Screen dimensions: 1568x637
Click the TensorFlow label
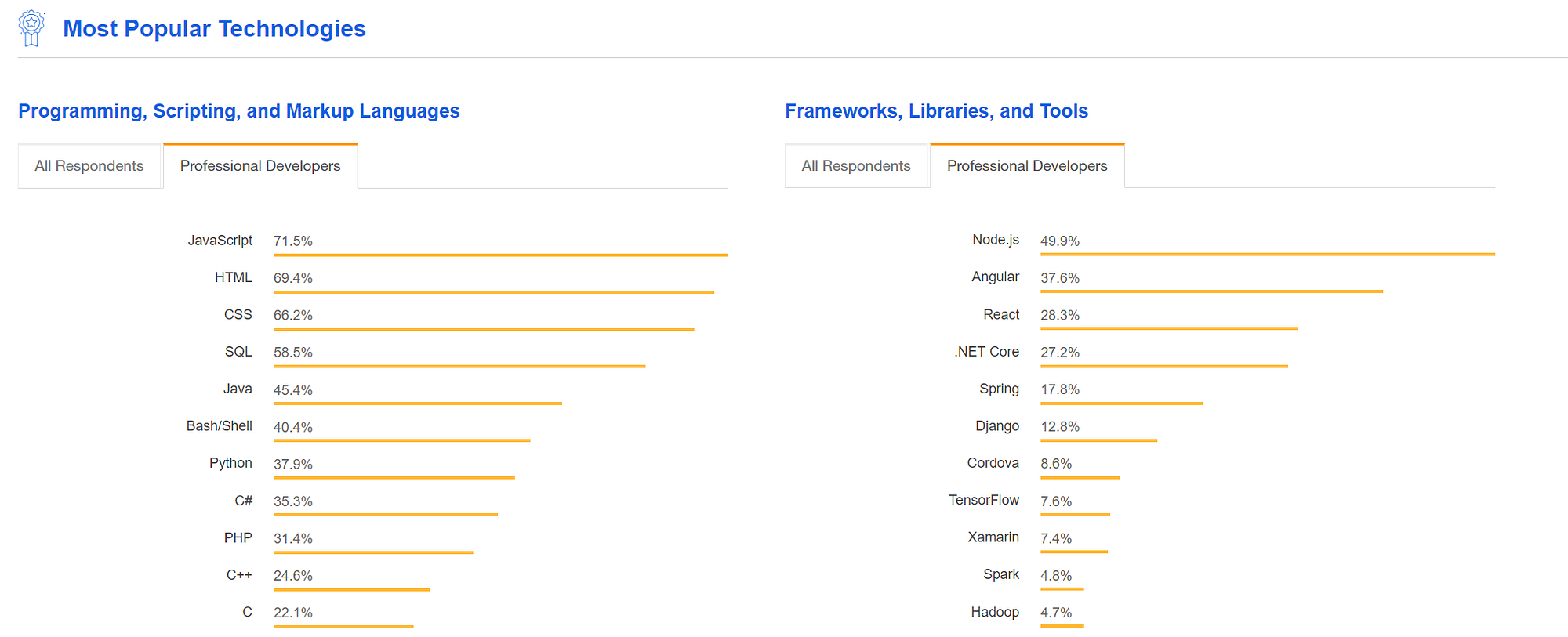tap(984, 500)
